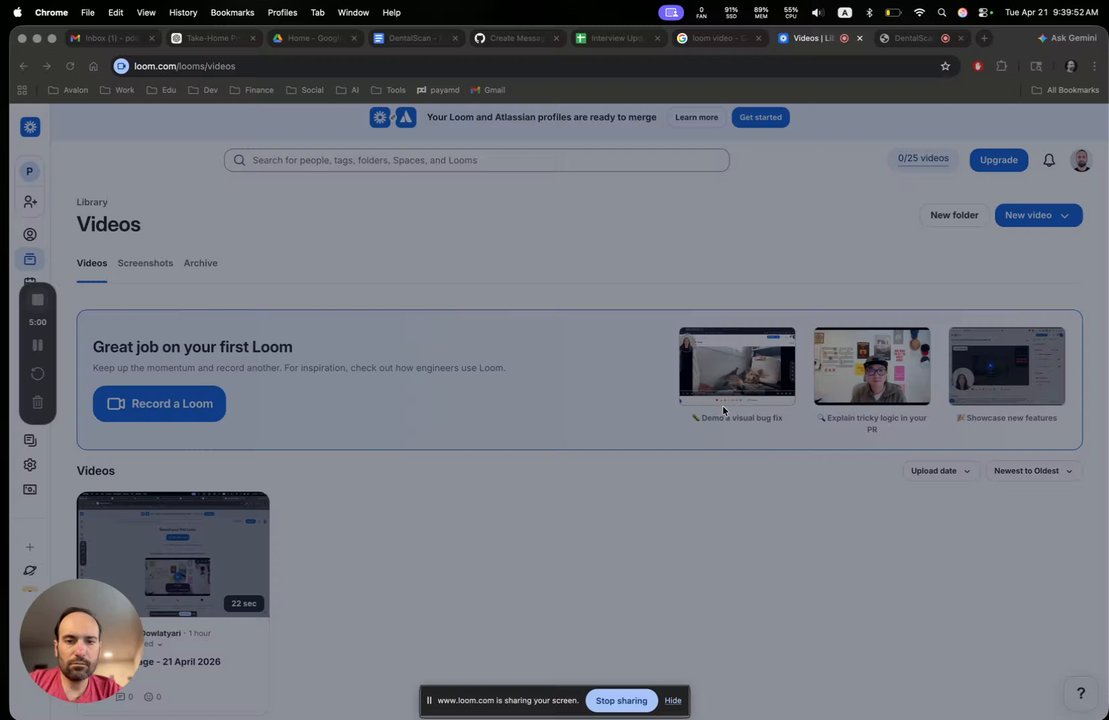
Task: Open the Tools bookmarks folder
Action: click(x=388, y=90)
